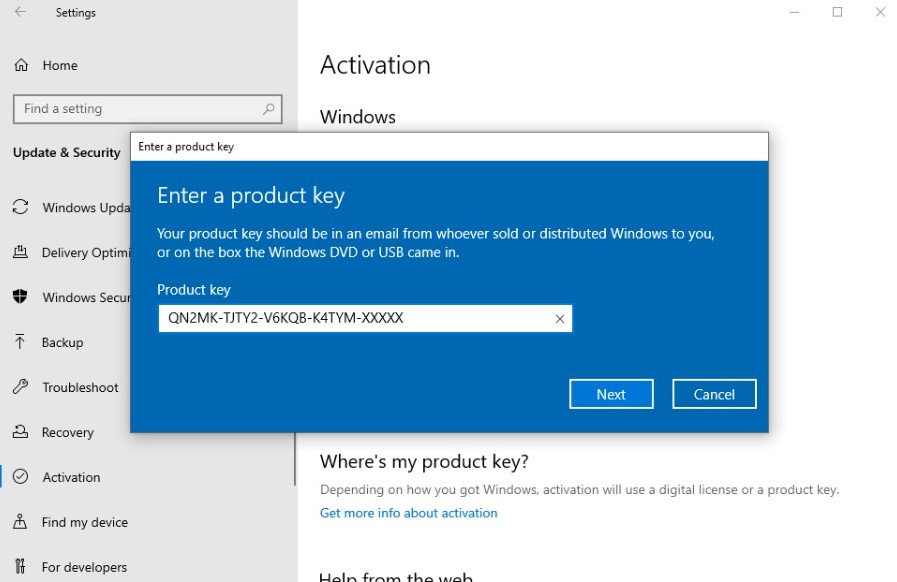Click the Troubleshoot wrench icon
897x582 pixels.
(x=21, y=387)
